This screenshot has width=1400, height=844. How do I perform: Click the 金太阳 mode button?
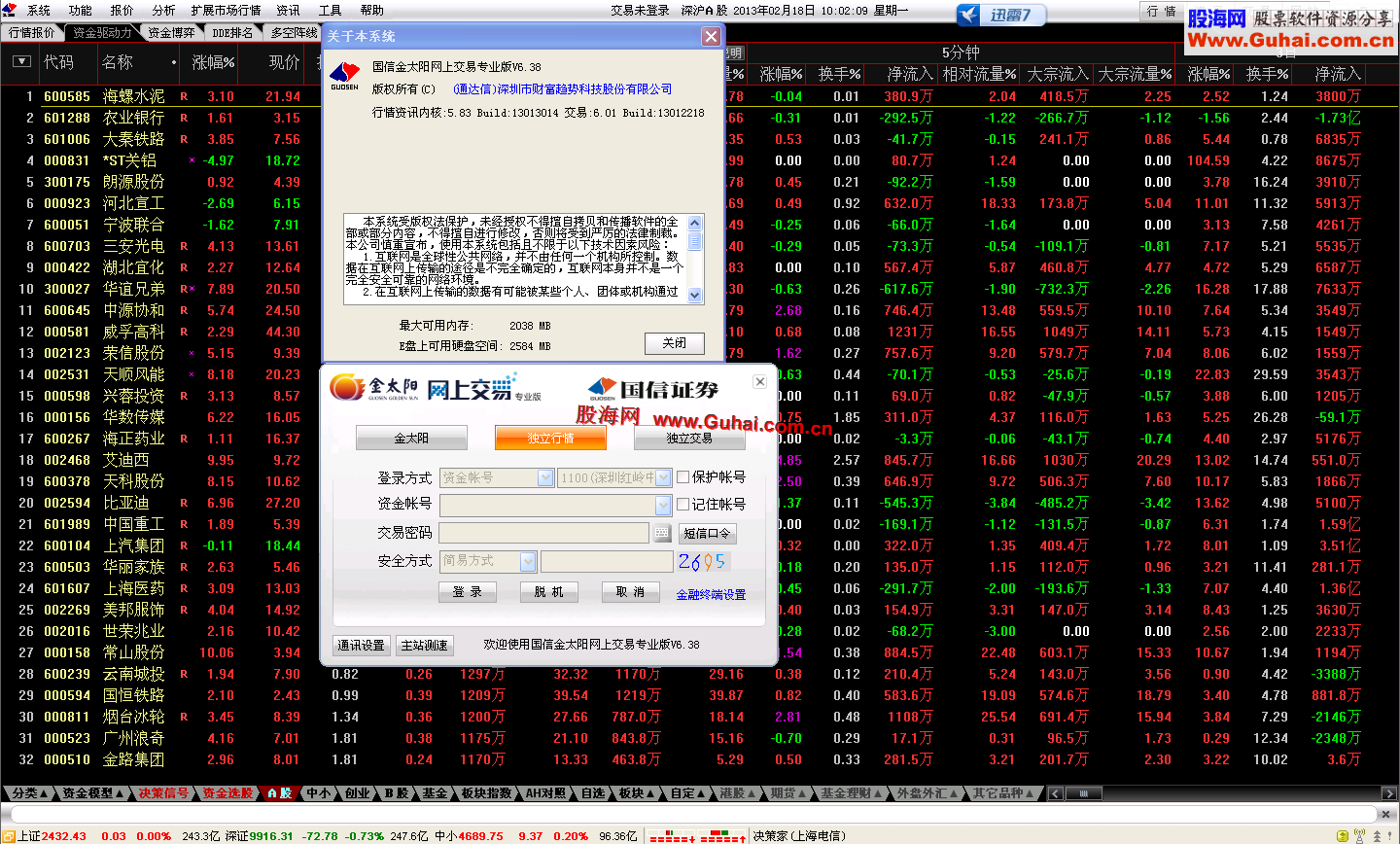pyautogui.click(x=411, y=439)
